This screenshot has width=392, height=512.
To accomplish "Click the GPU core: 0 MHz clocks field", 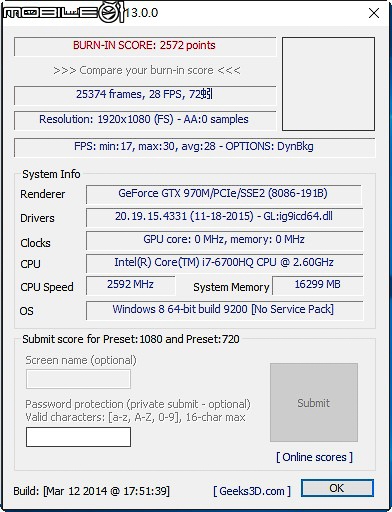I will 224,240.
